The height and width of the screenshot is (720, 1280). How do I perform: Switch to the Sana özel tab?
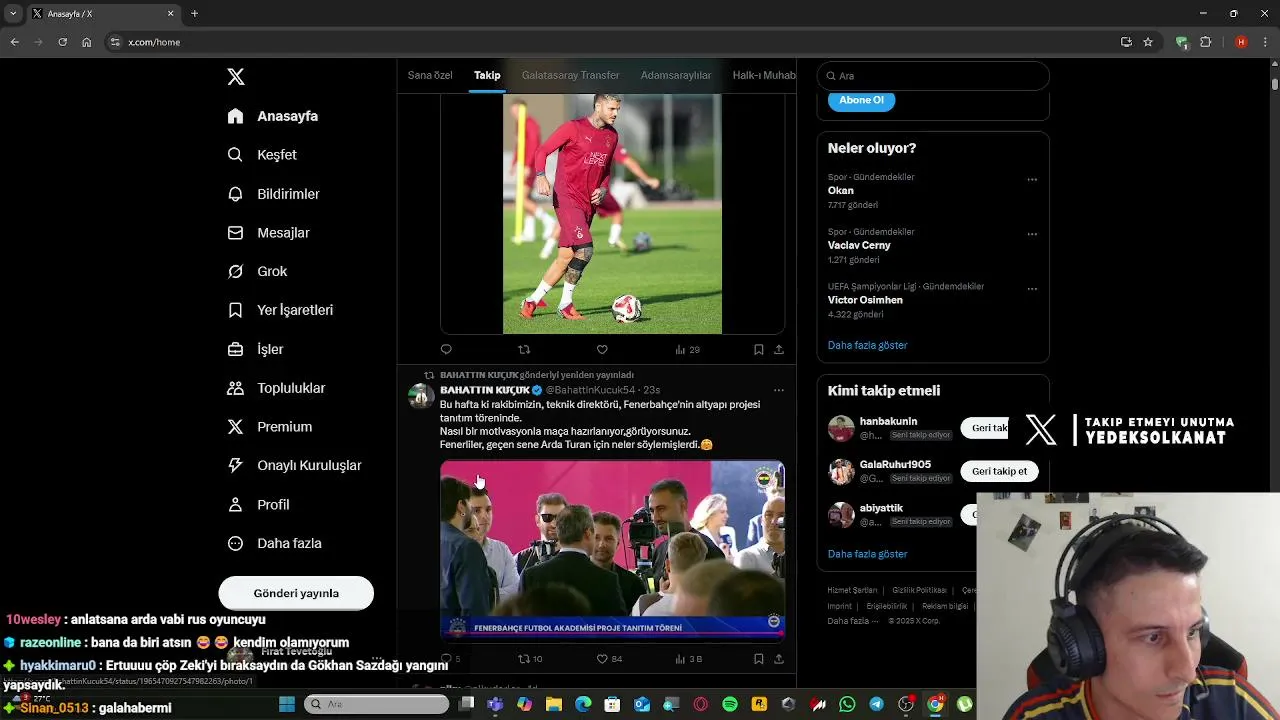click(x=430, y=75)
